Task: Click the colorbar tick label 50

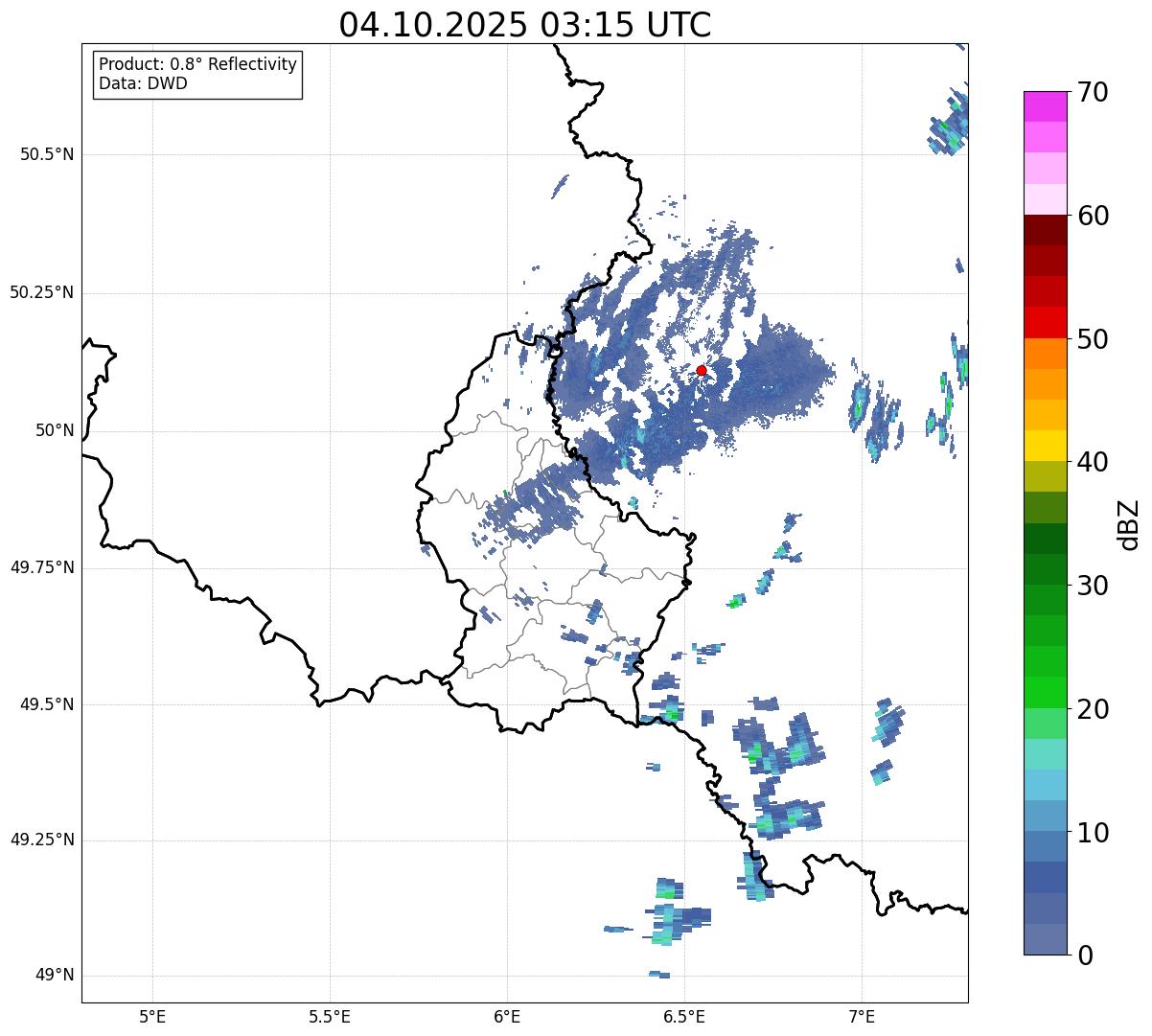Action: 1093,339
